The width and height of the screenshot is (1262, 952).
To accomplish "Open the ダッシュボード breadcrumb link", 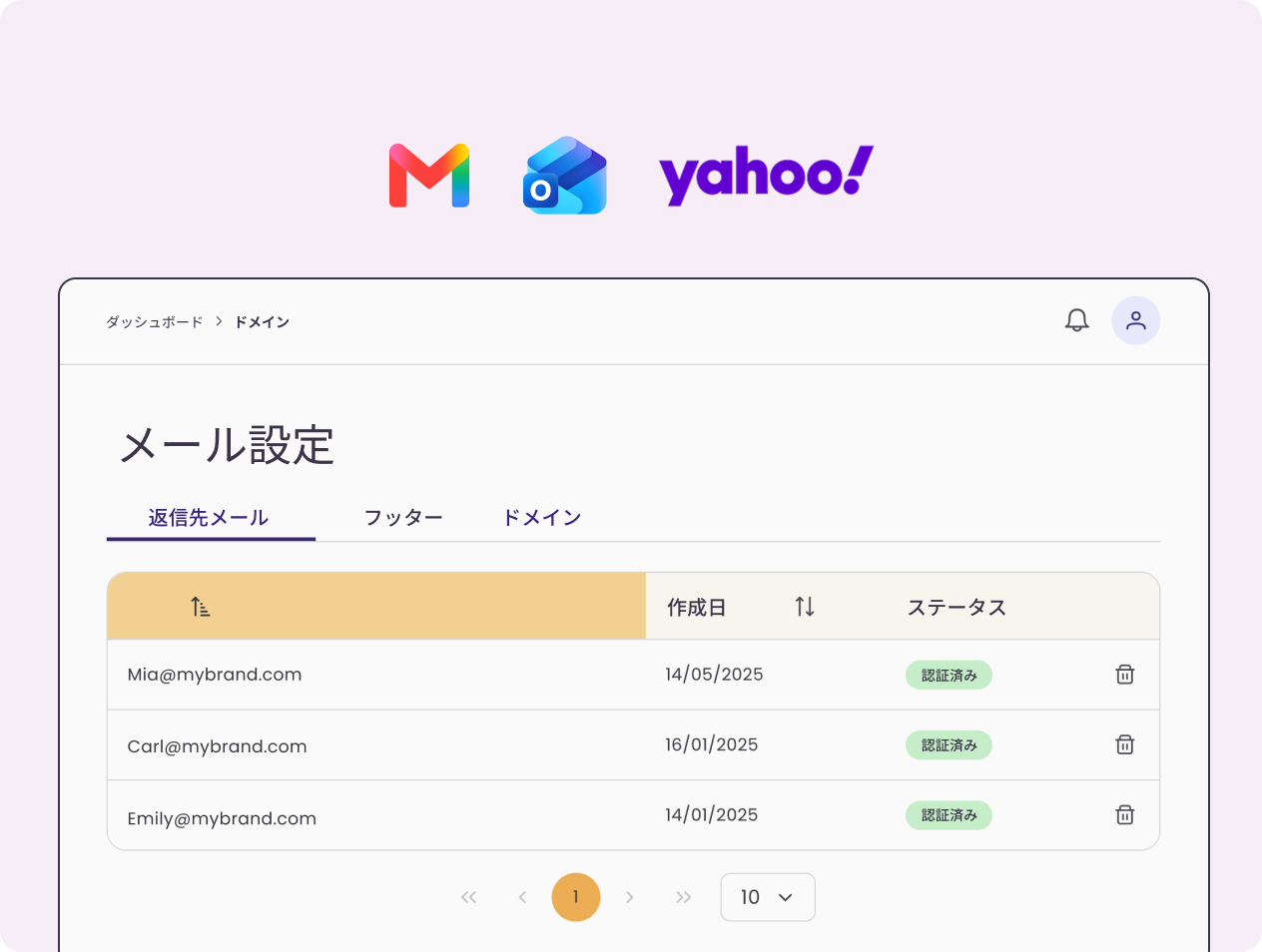I will tap(155, 321).
